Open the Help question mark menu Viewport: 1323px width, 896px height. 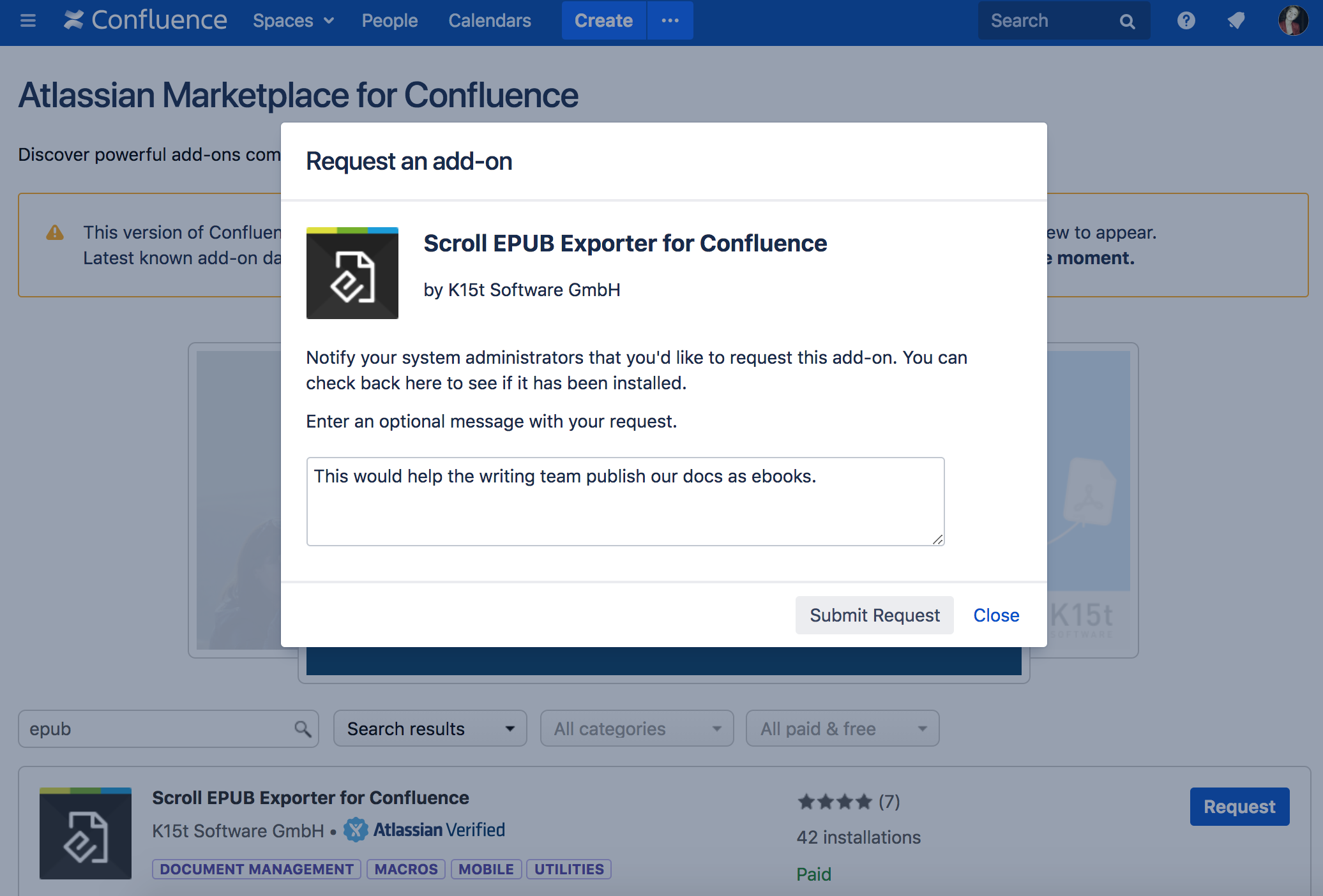[x=1186, y=20]
